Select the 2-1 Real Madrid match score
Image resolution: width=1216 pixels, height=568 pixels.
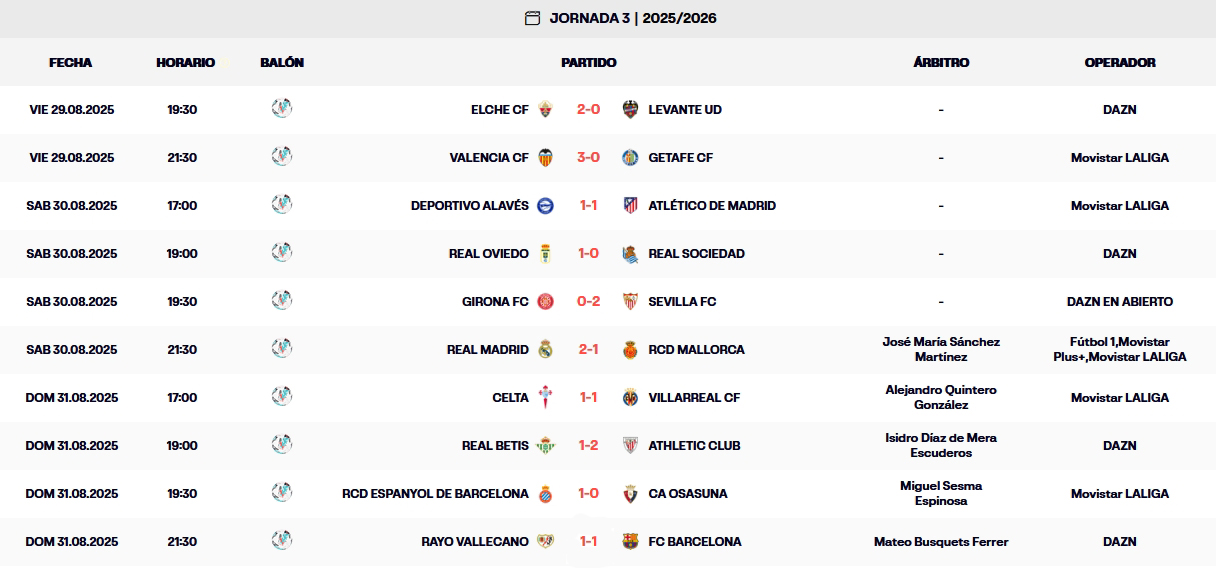[588, 349]
